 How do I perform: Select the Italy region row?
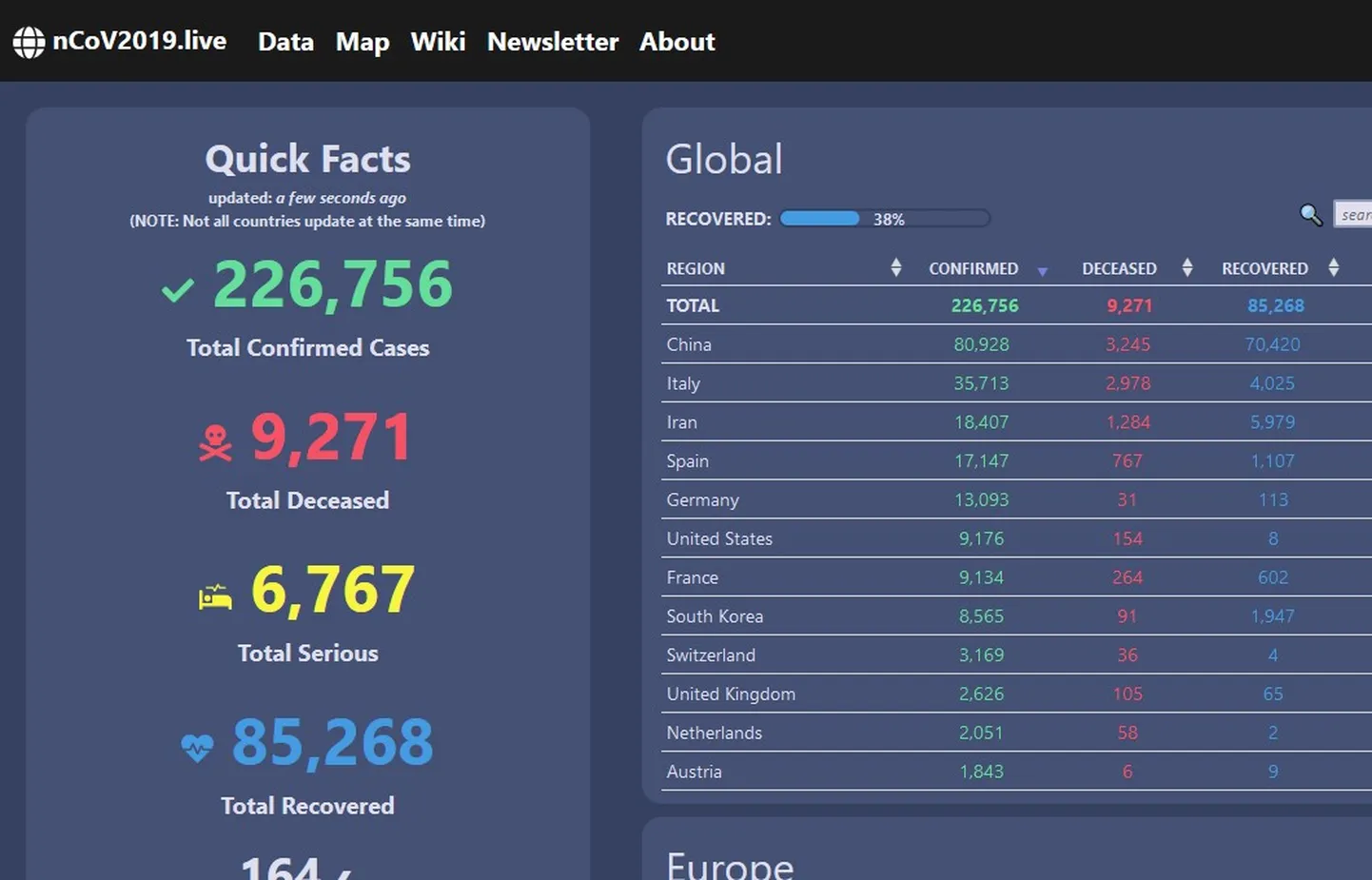1016,383
